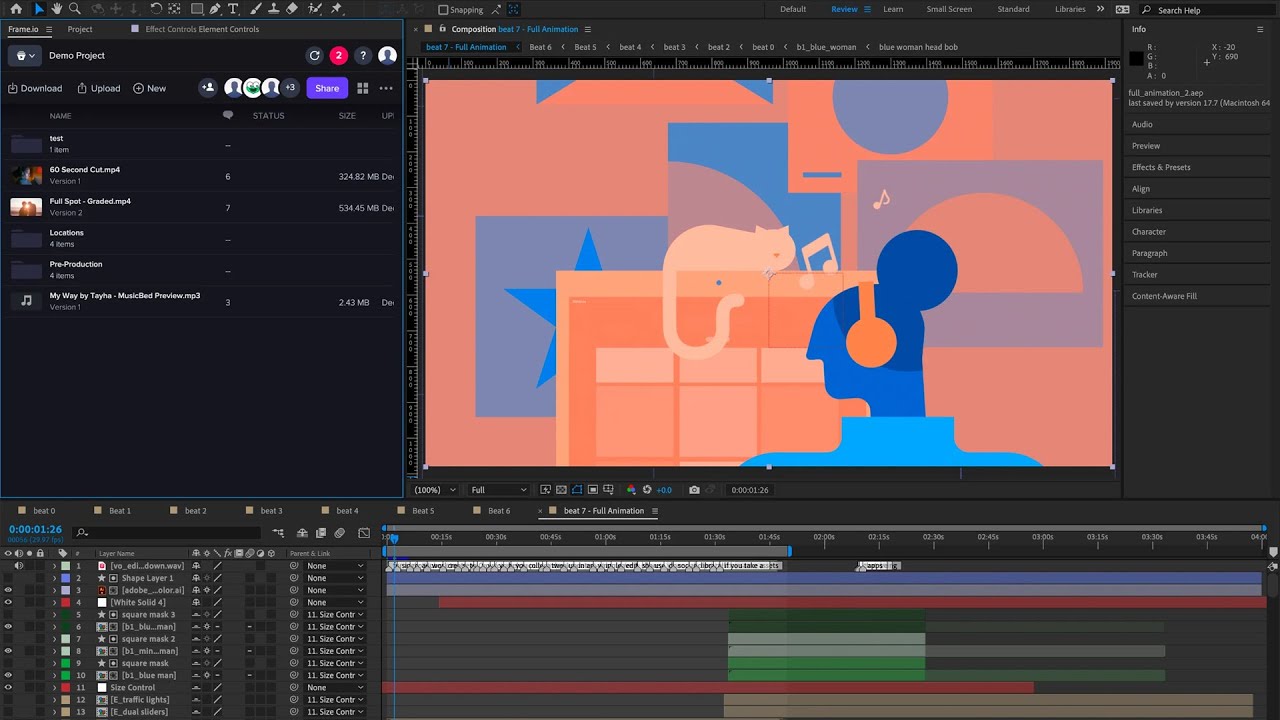Viewport: 1280px width, 720px height.
Task: Select the Brush tool
Action: coord(256,9)
